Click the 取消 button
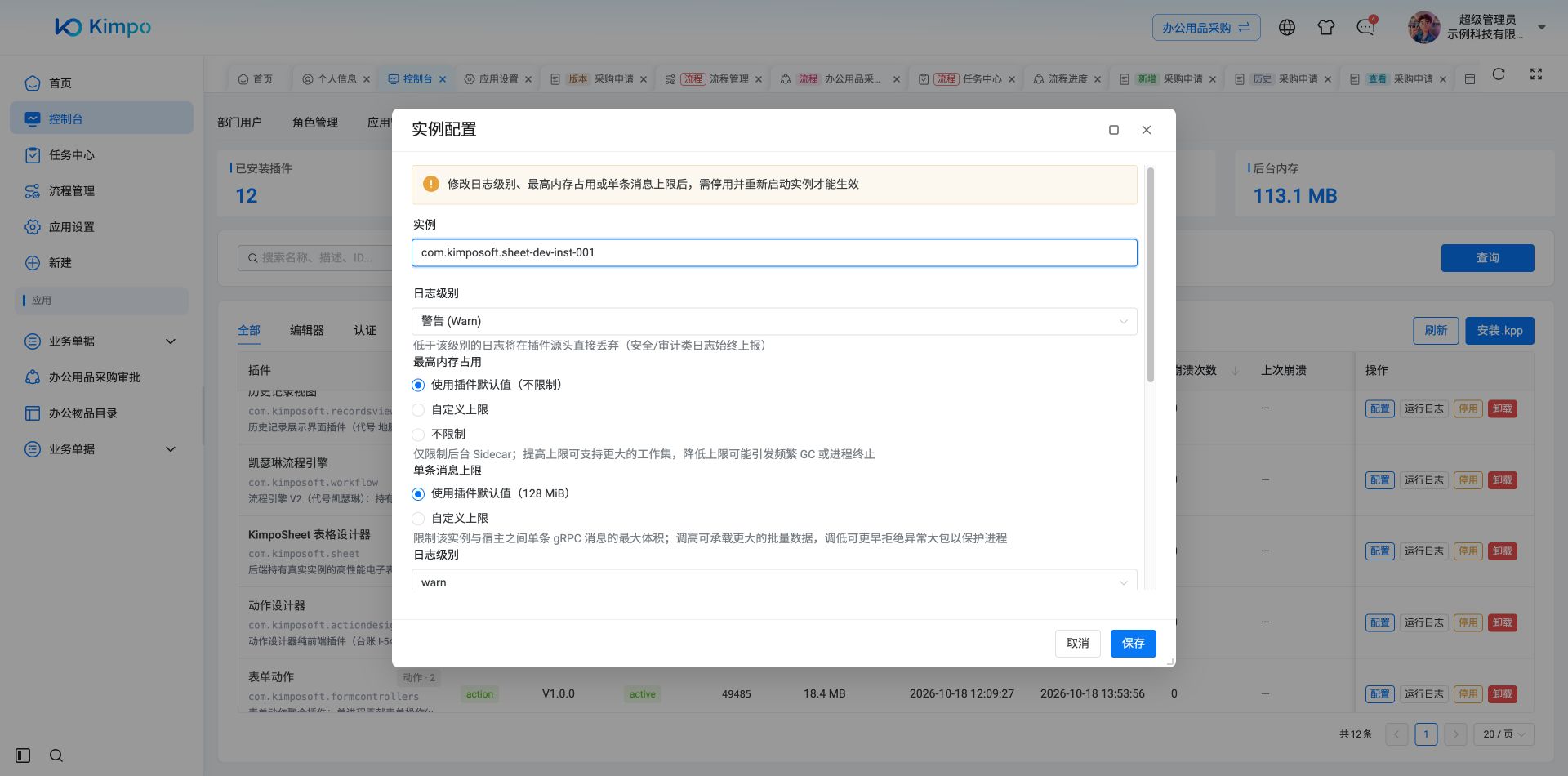Image resolution: width=1568 pixels, height=776 pixels. click(x=1078, y=644)
